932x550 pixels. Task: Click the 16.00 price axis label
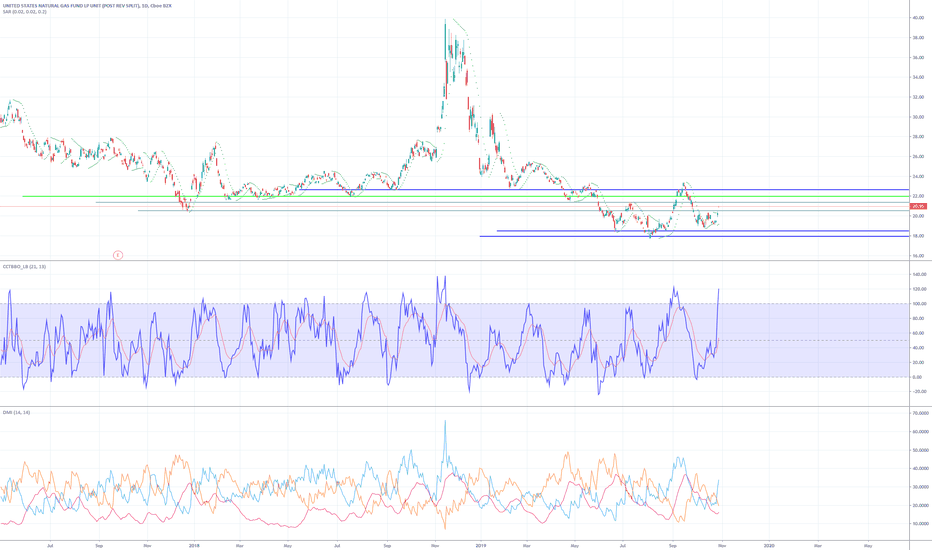[918, 256]
